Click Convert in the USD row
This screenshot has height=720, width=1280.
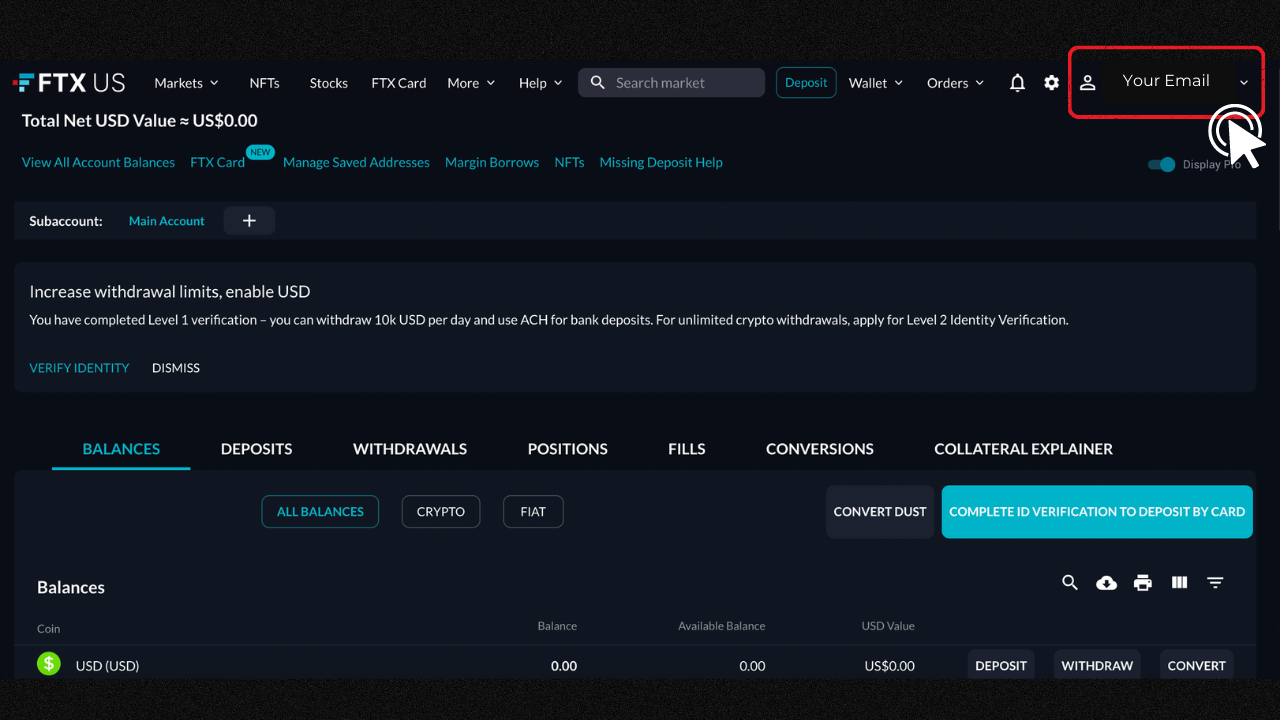(1197, 665)
